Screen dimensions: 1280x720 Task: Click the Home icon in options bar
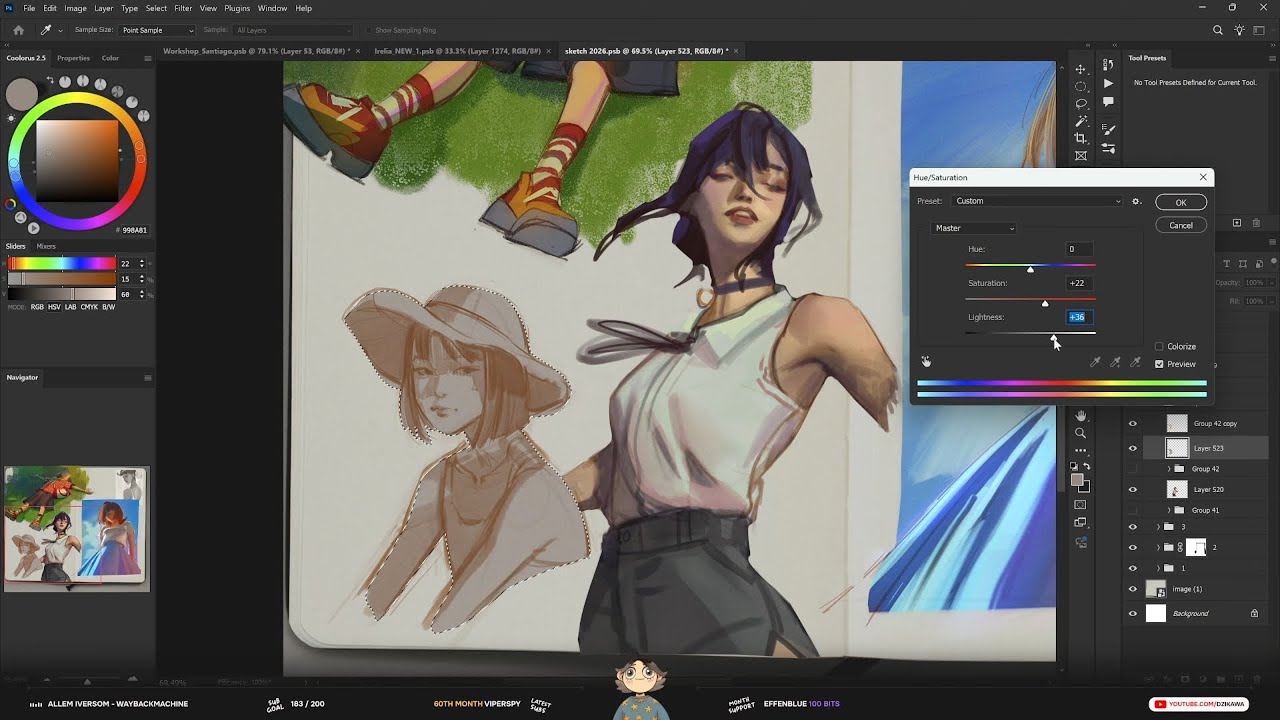click(x=18, y=30)
